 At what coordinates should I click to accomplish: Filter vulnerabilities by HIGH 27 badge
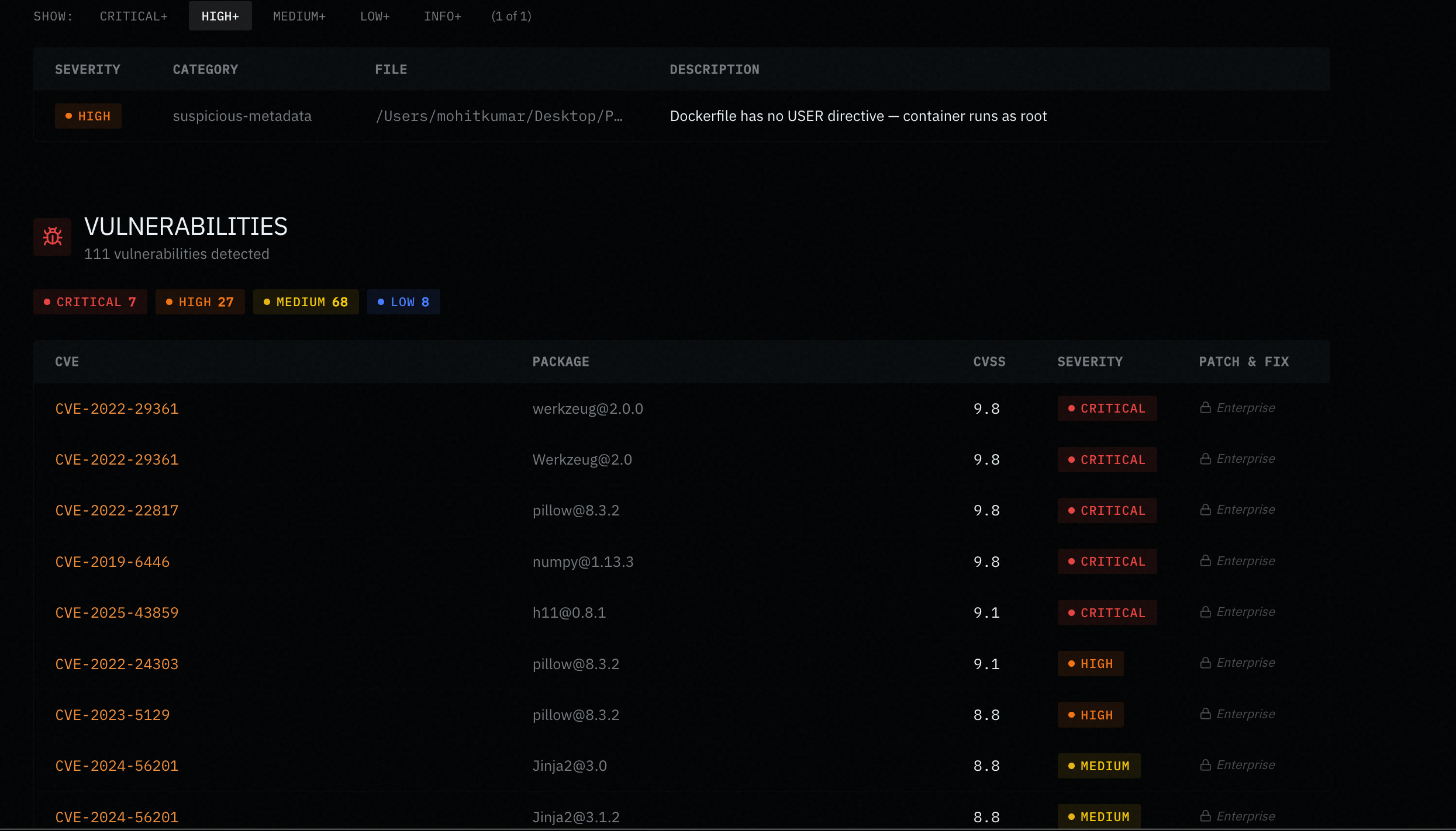200,302
